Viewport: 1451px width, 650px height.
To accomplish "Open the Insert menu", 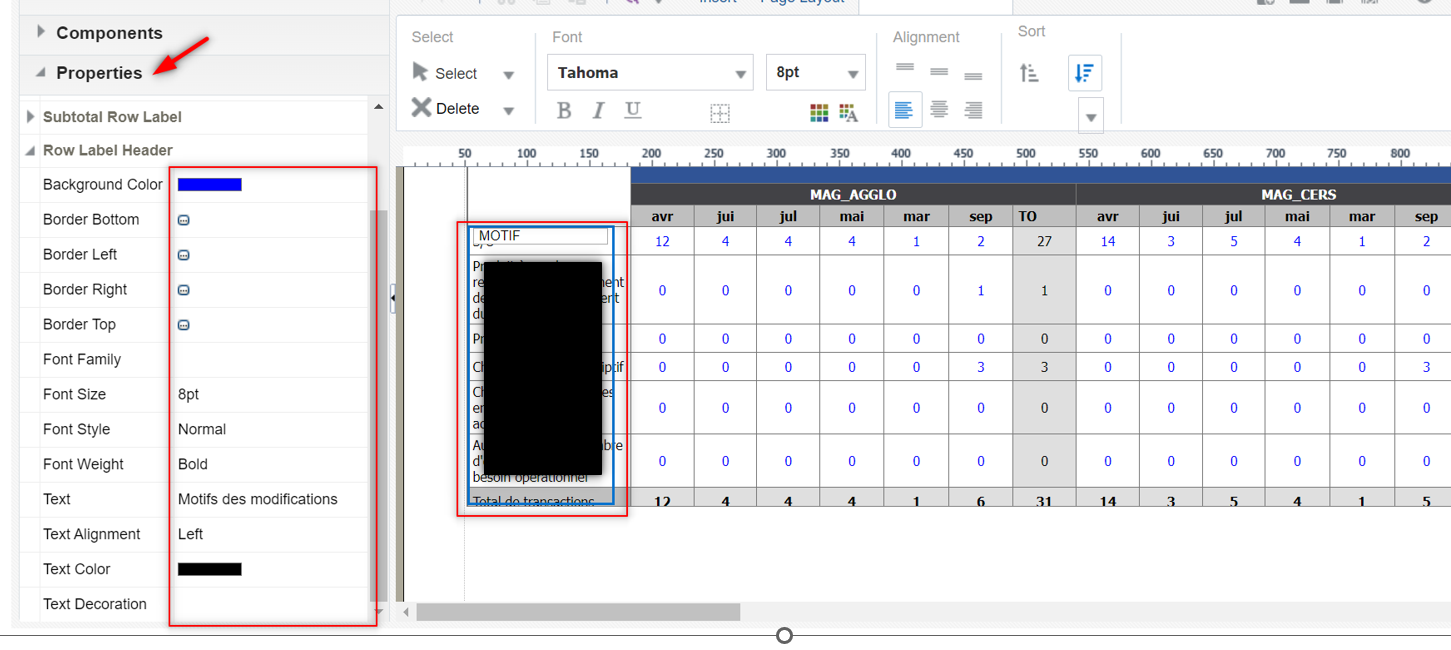I will coord(717,2).
